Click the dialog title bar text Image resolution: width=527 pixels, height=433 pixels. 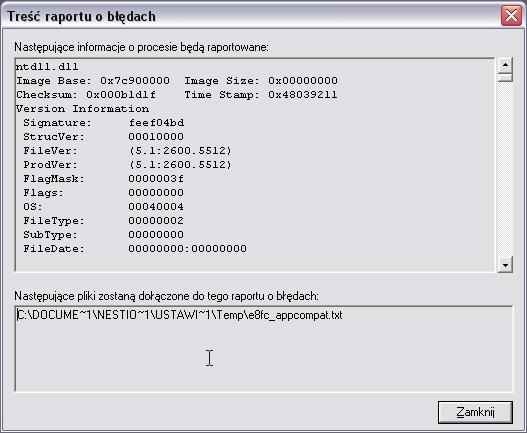pyautogui.click(x=81, y=16)
